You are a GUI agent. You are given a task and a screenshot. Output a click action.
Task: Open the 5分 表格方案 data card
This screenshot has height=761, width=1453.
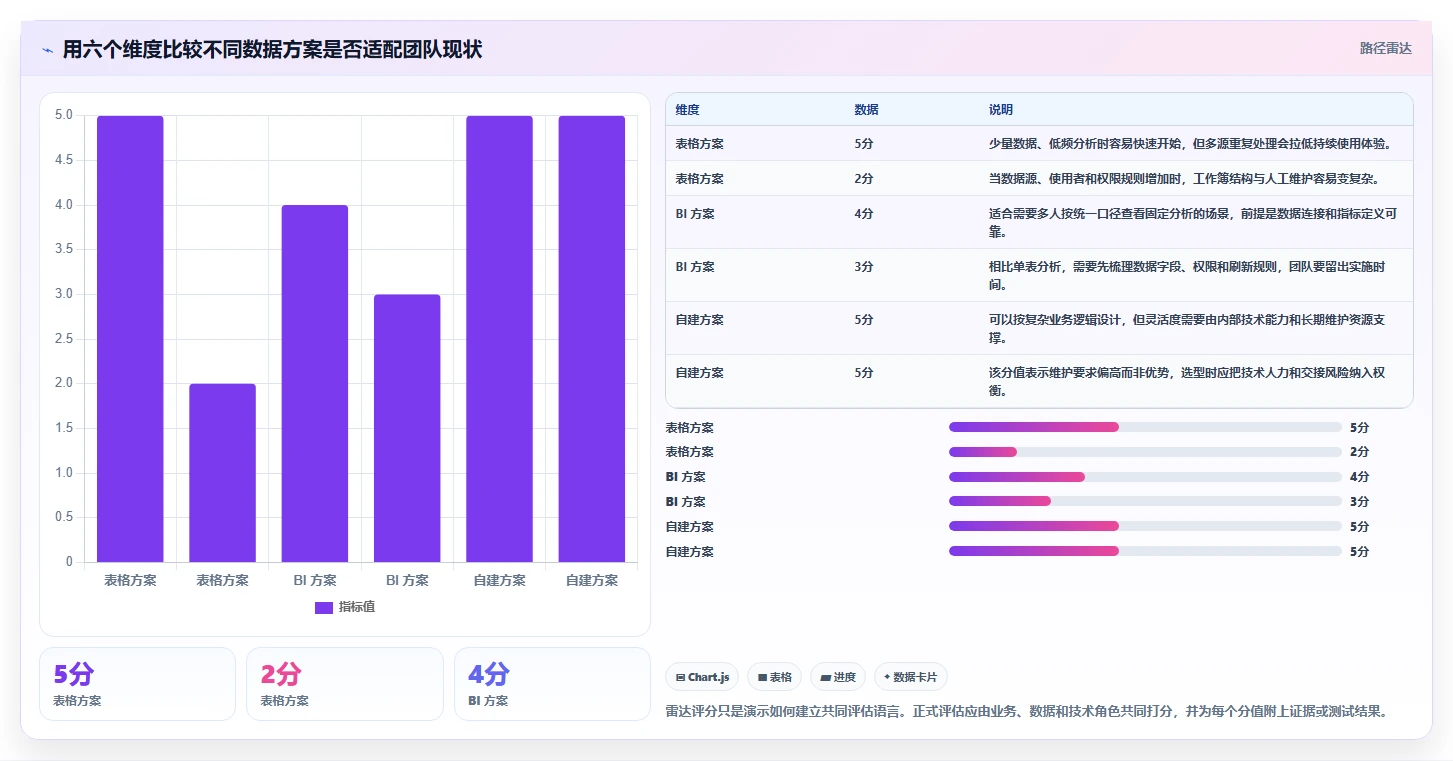click(137, 684)
